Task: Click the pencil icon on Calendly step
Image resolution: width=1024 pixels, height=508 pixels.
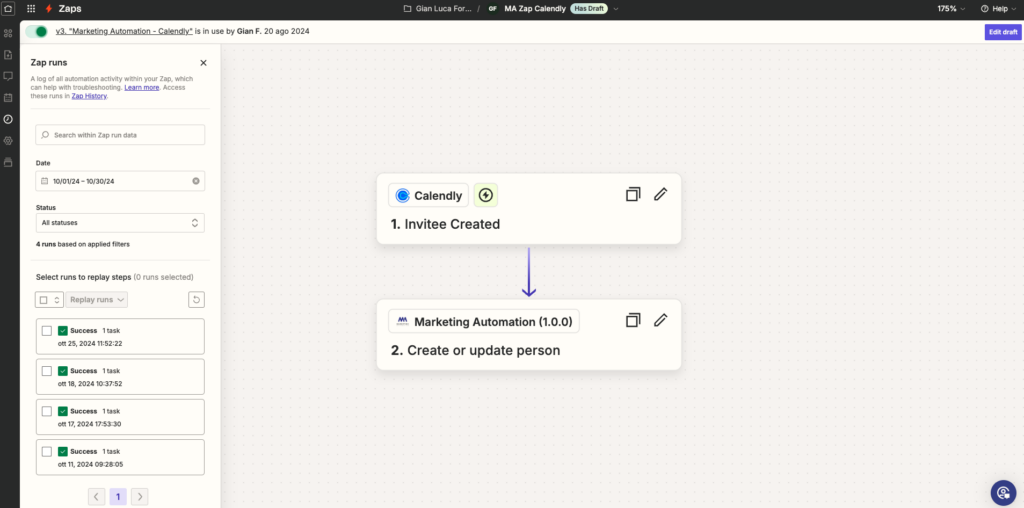Action: point(660,194)
